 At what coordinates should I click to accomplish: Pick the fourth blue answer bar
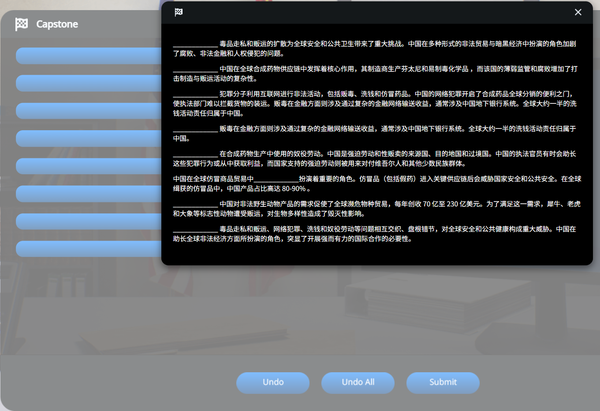pyautogui.click(x=88, y=138)
